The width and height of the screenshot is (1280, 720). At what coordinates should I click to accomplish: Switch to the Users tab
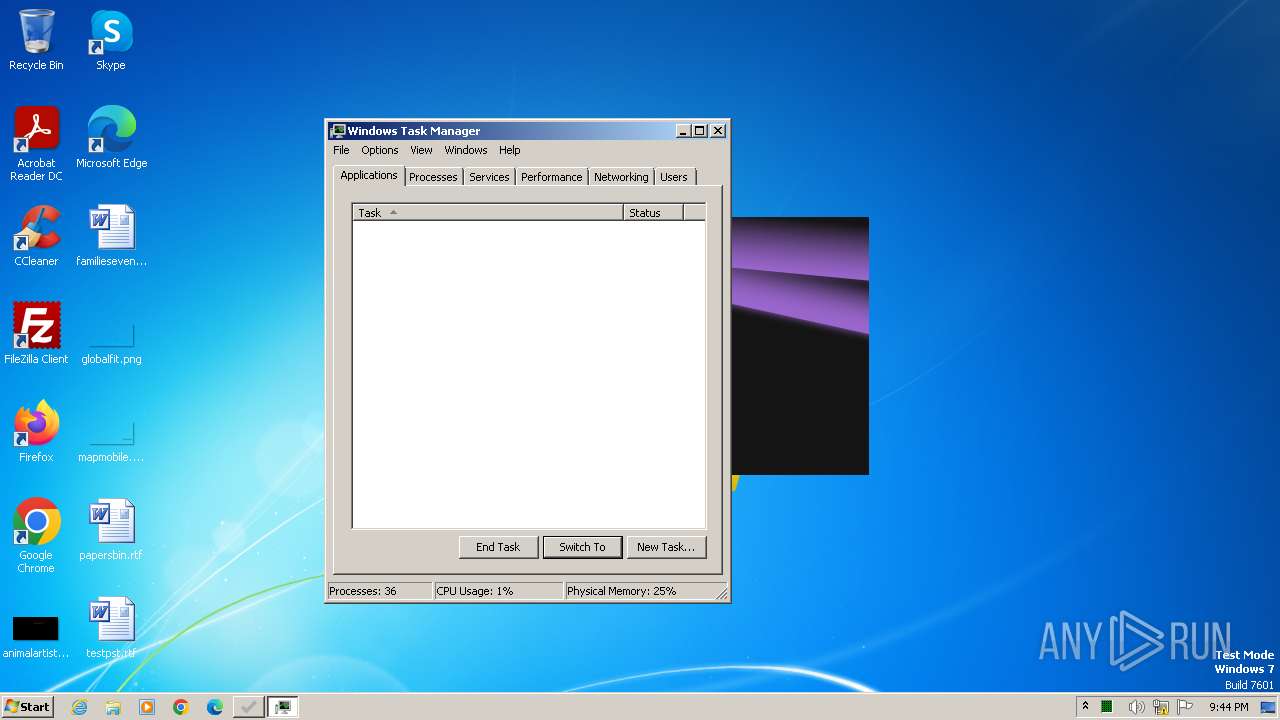[674, 177]
